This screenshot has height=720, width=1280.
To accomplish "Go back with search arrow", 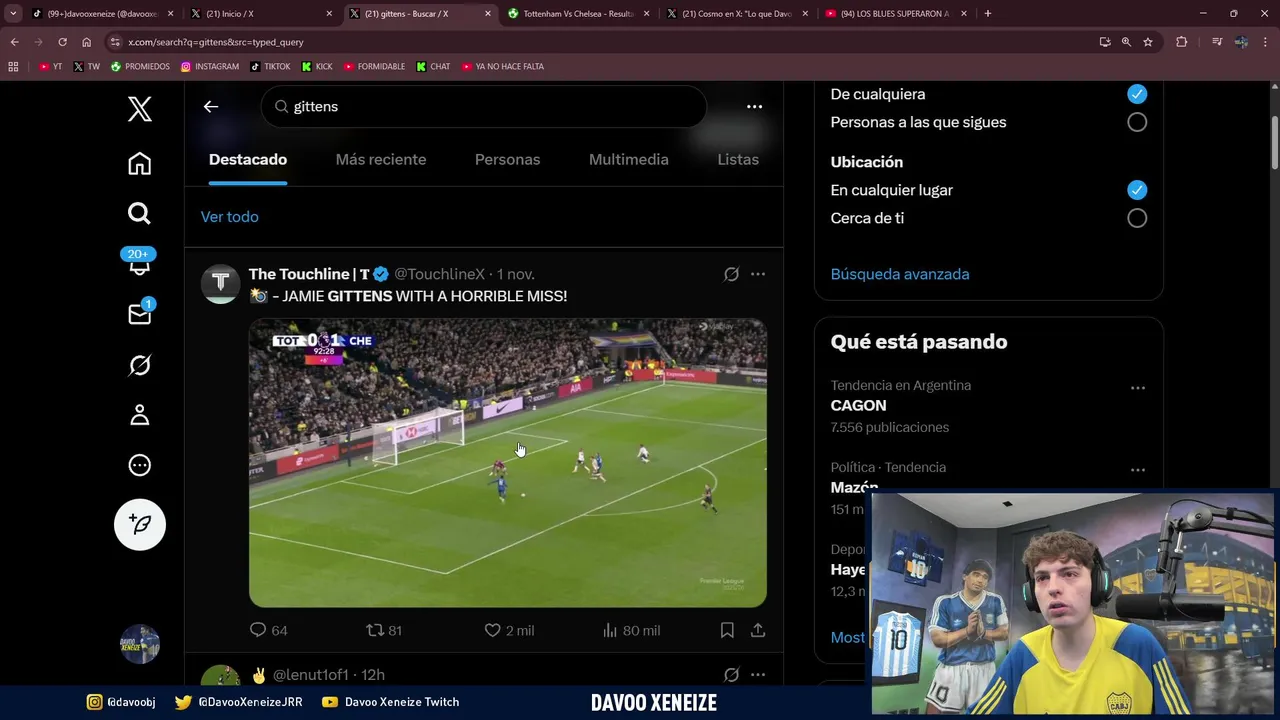I will coord(211,106).
